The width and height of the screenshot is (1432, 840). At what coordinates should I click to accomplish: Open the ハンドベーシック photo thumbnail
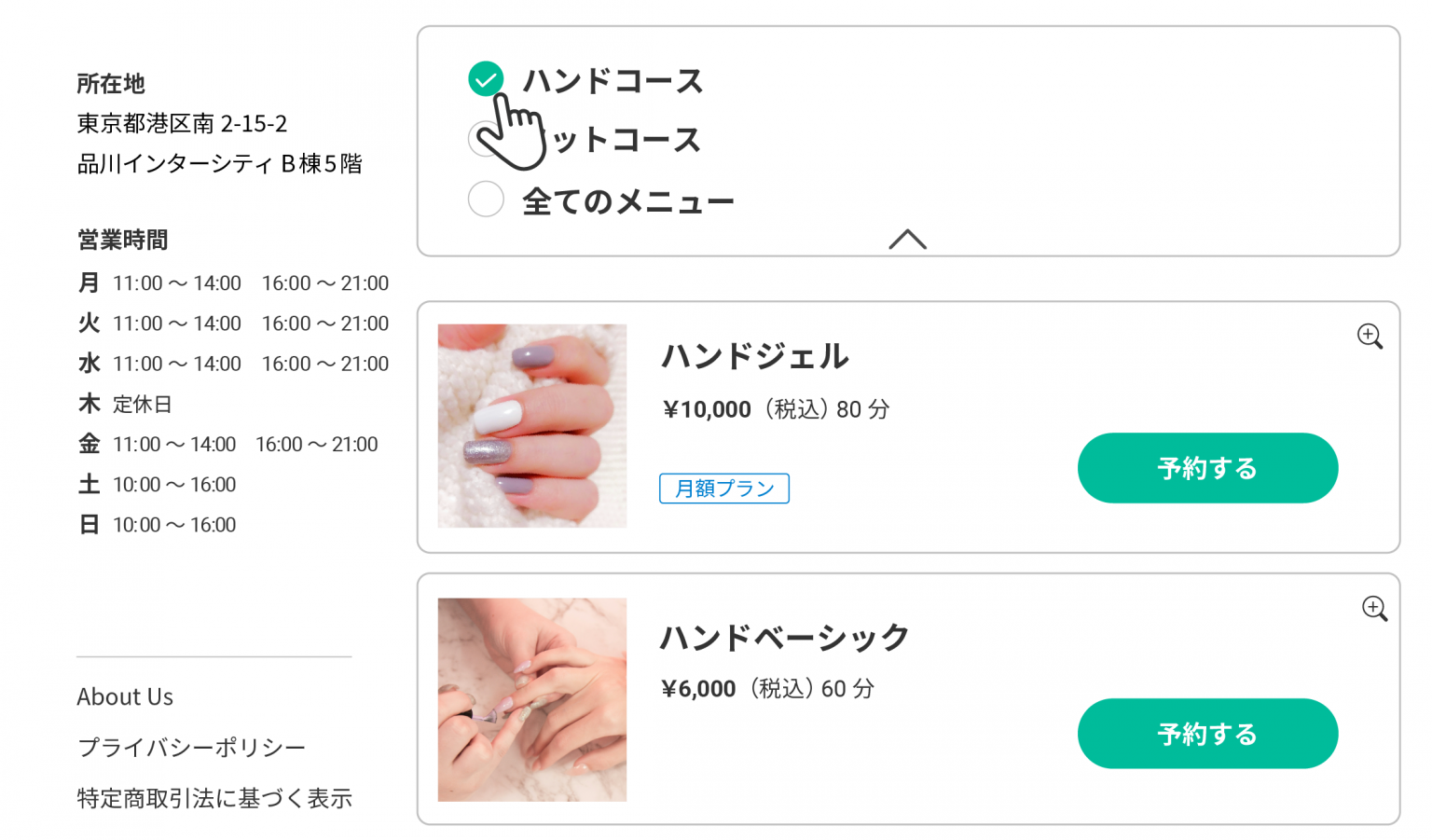click(532, 699)
